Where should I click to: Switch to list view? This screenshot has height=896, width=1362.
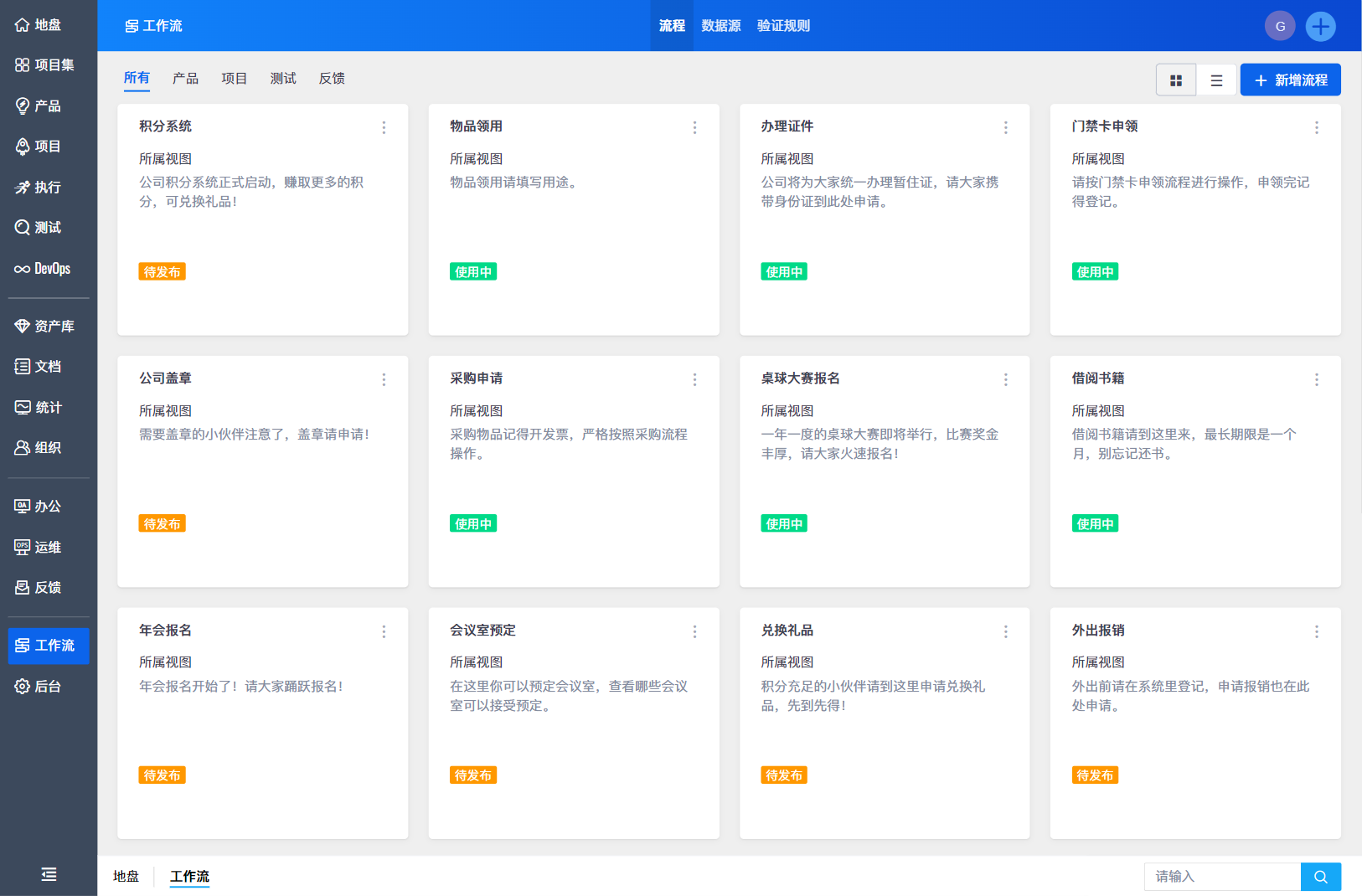tap(1216, 80)
